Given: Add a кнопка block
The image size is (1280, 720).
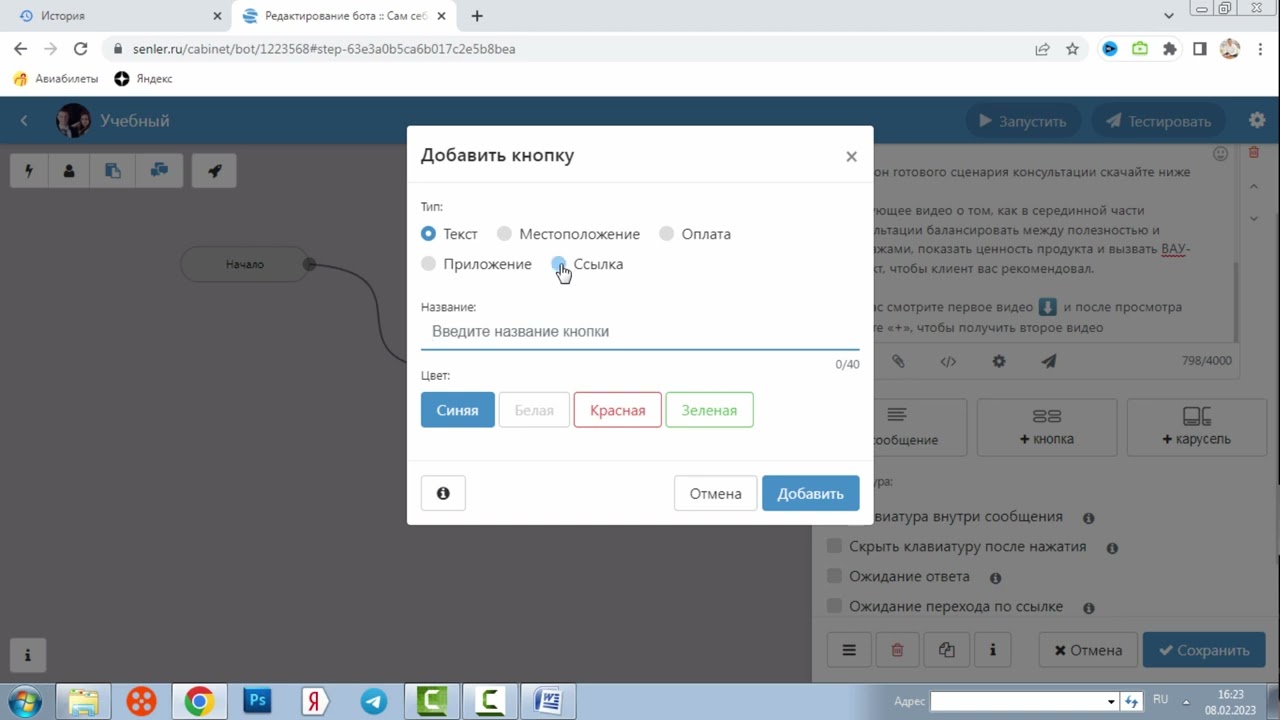Looking at the screenshot, I should point(1047,427).
